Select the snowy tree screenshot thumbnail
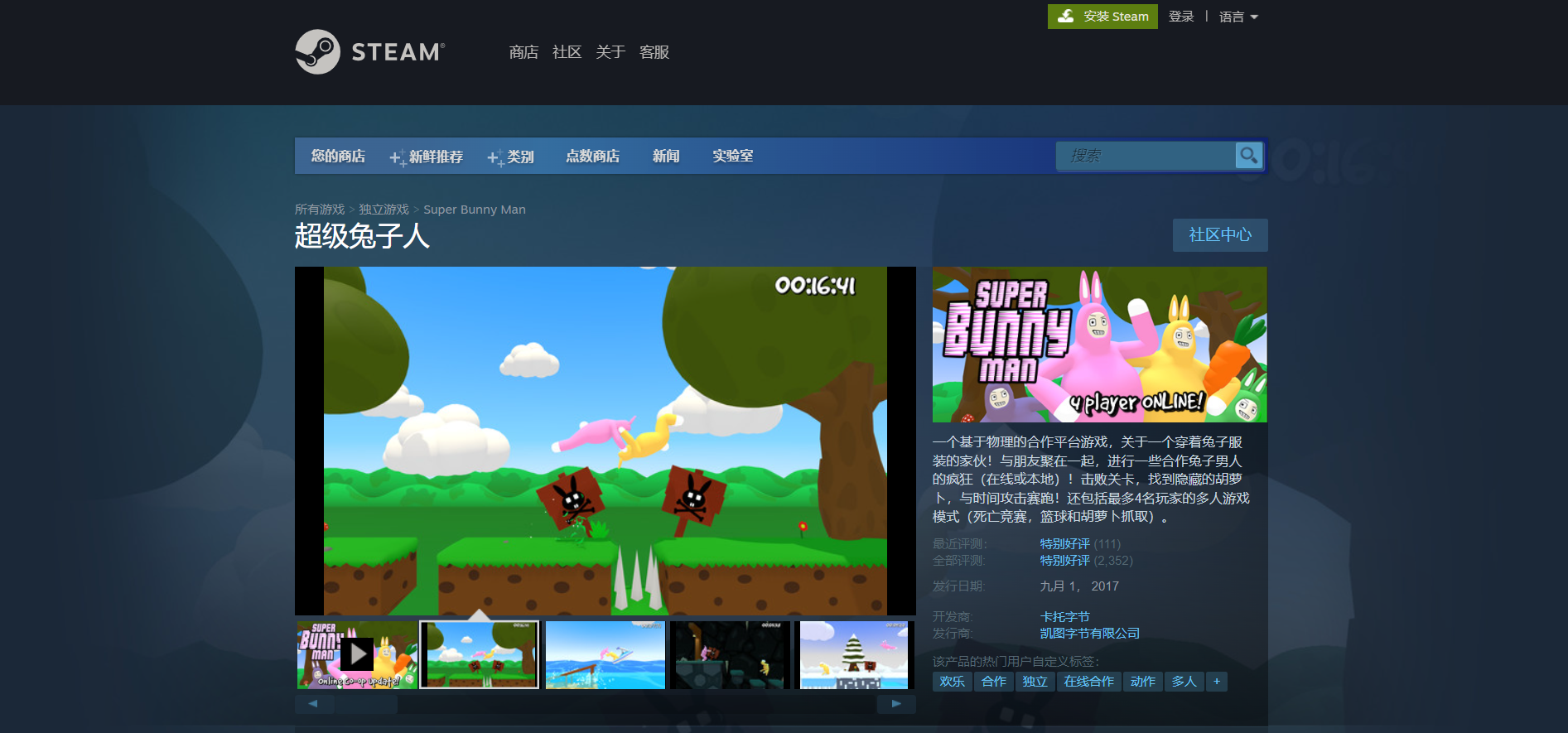This screenshot has width=1568, height=733. pyautogui.click(x=854, y=655)
